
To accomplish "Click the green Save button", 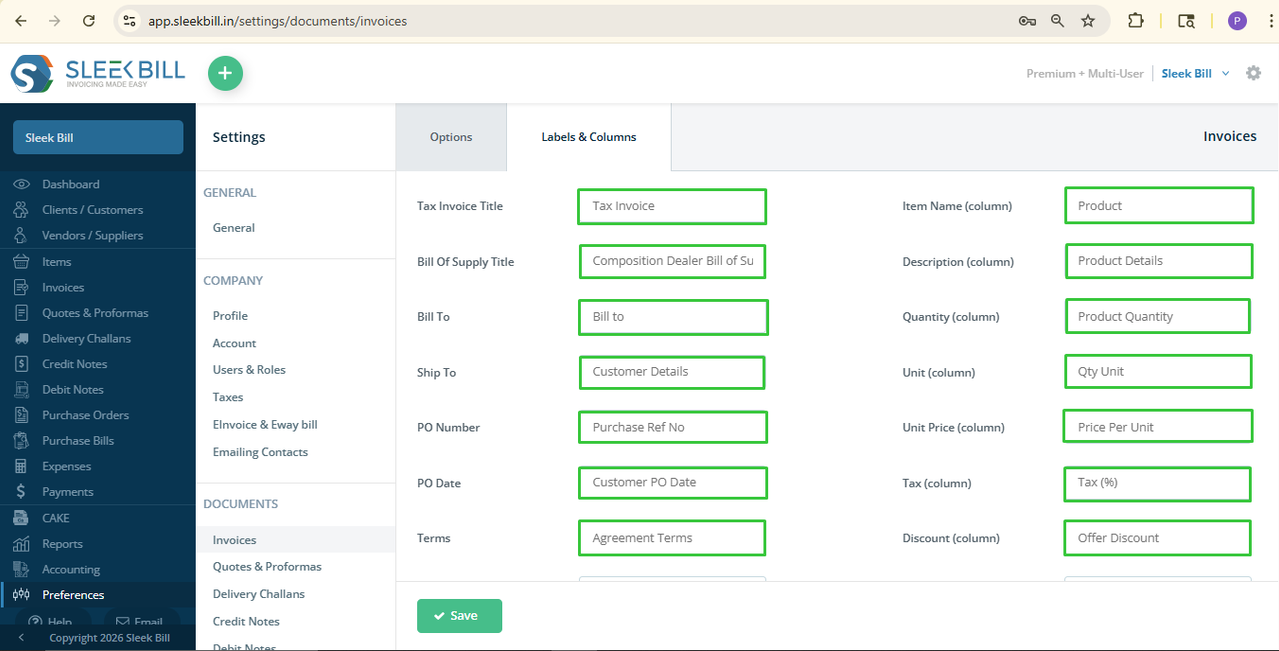I will [459, 616].
